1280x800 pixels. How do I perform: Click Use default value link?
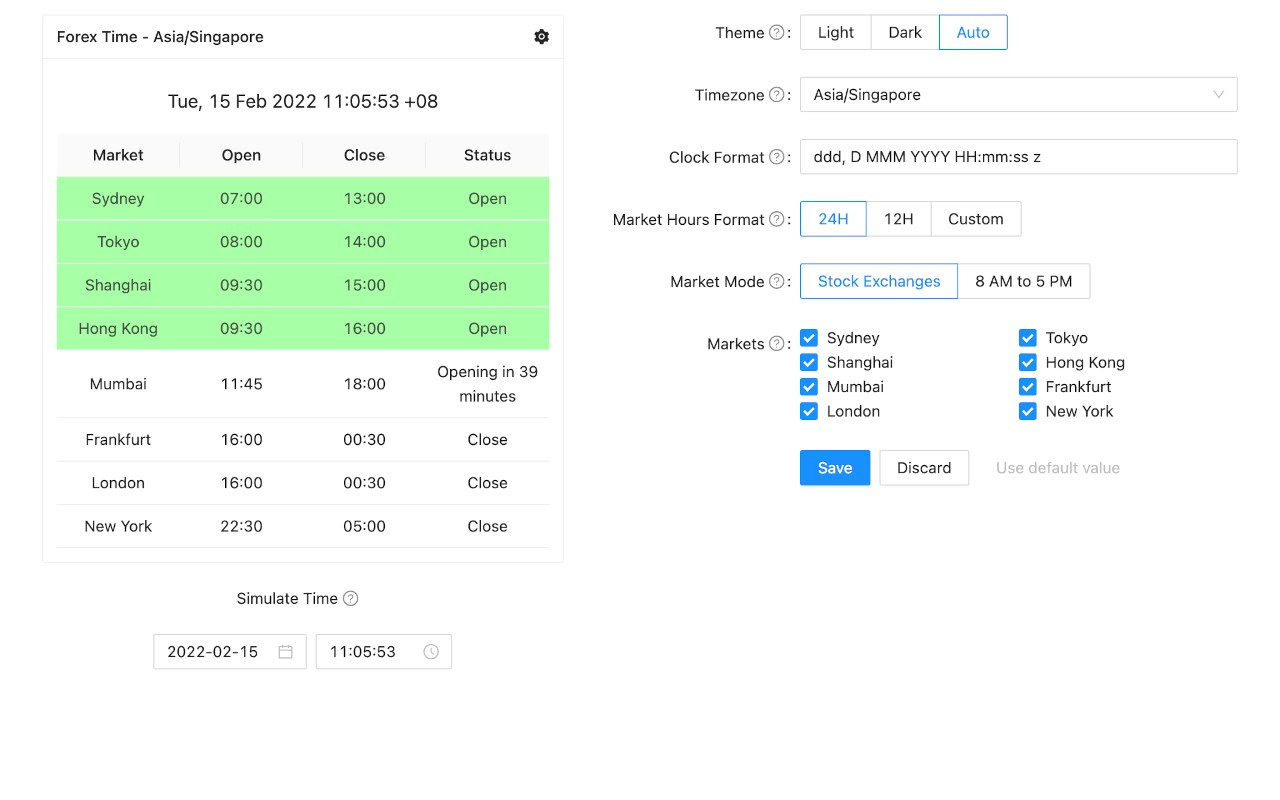pyautogui.click(x=1058, y=468)
